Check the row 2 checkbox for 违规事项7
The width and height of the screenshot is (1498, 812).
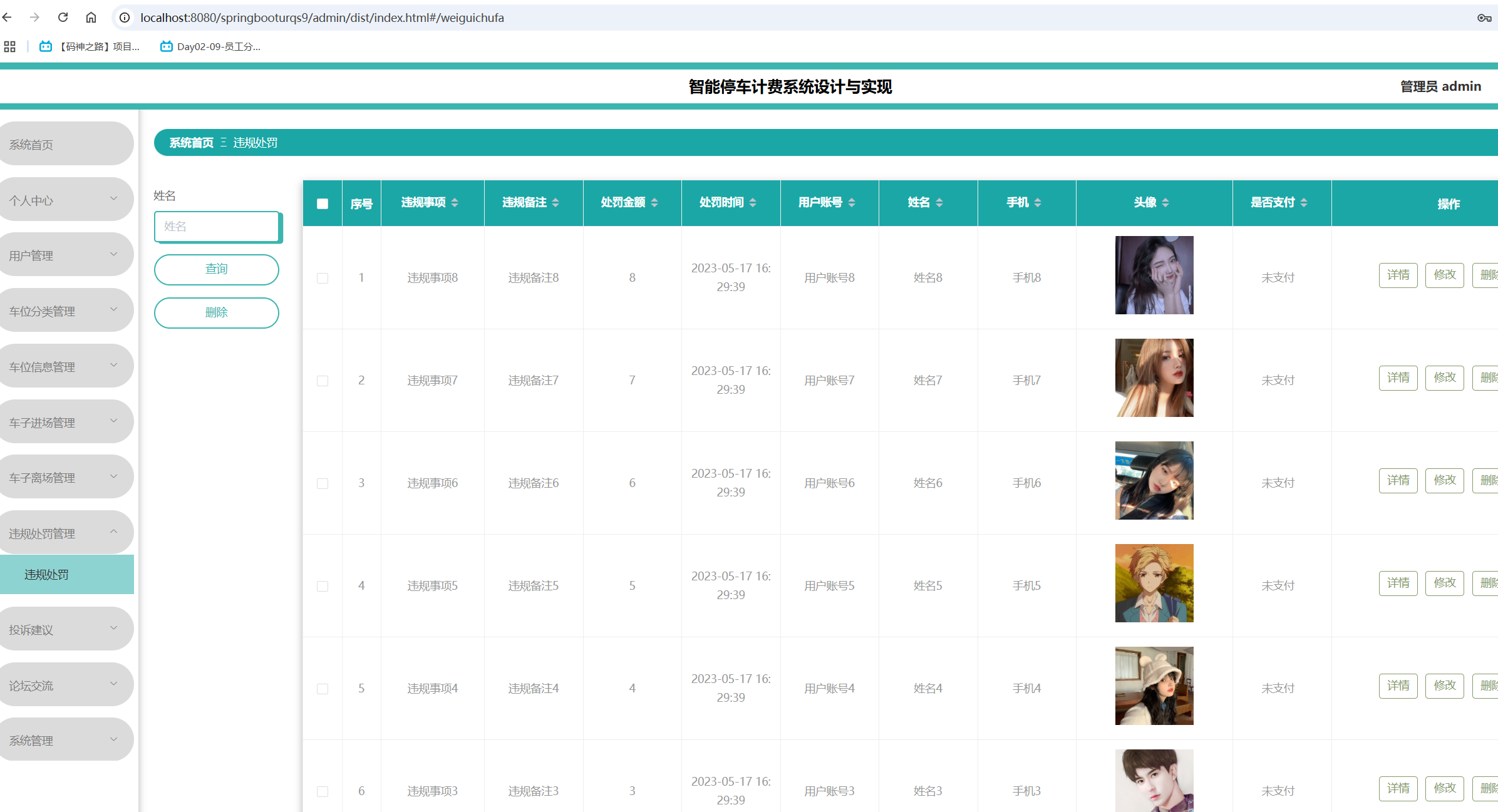coord(323,381)
